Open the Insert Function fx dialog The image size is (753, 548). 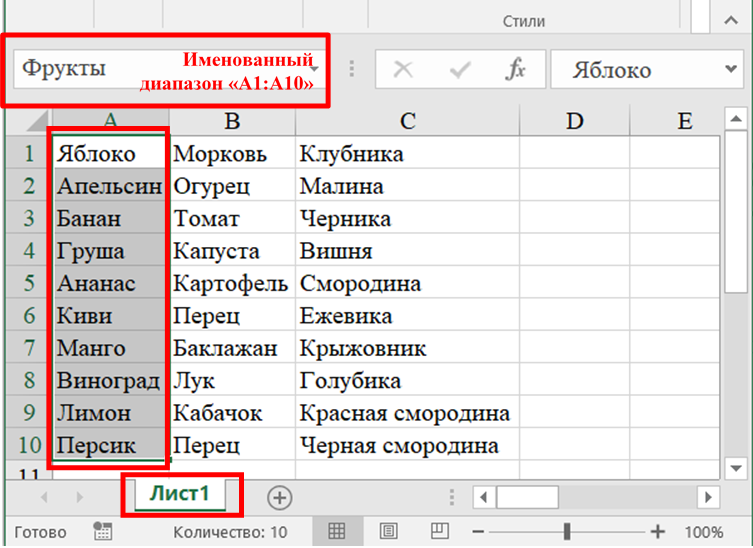pyautogui.click(x=515, y=69)
